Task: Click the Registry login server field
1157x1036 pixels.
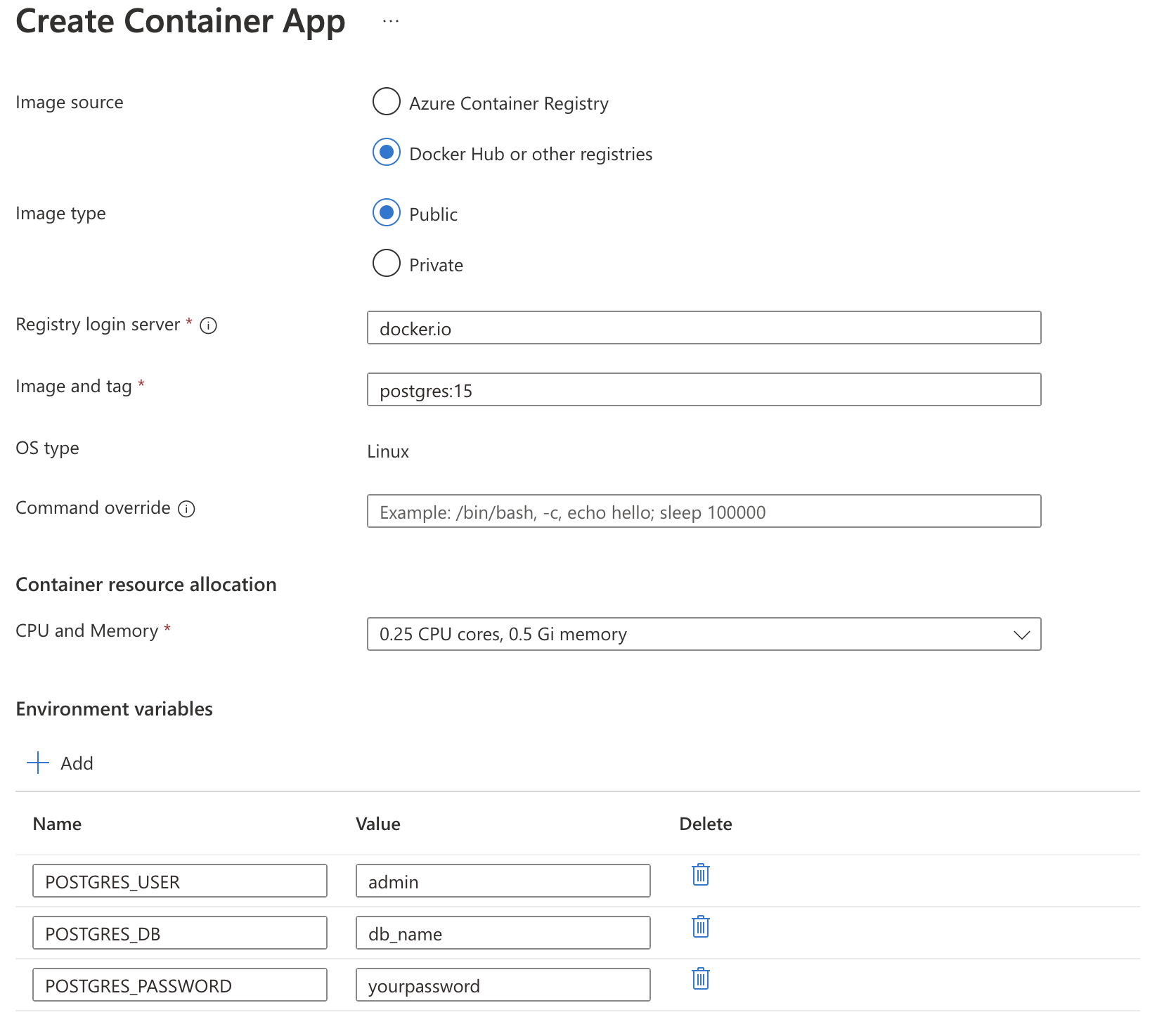Action: [x=703, y=328]
